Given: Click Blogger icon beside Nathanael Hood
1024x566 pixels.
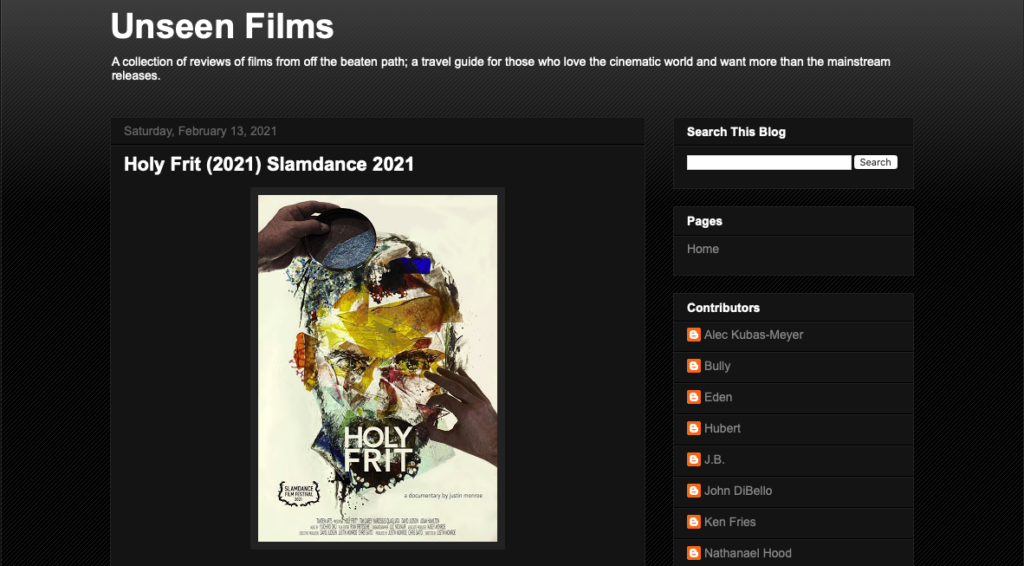Looking at the screenshot, I should click(694, 553).
